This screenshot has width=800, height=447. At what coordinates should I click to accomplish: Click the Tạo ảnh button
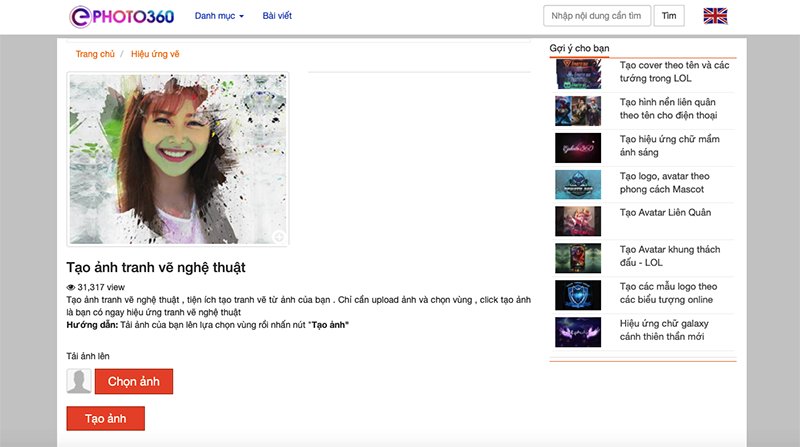pos(106,418)
